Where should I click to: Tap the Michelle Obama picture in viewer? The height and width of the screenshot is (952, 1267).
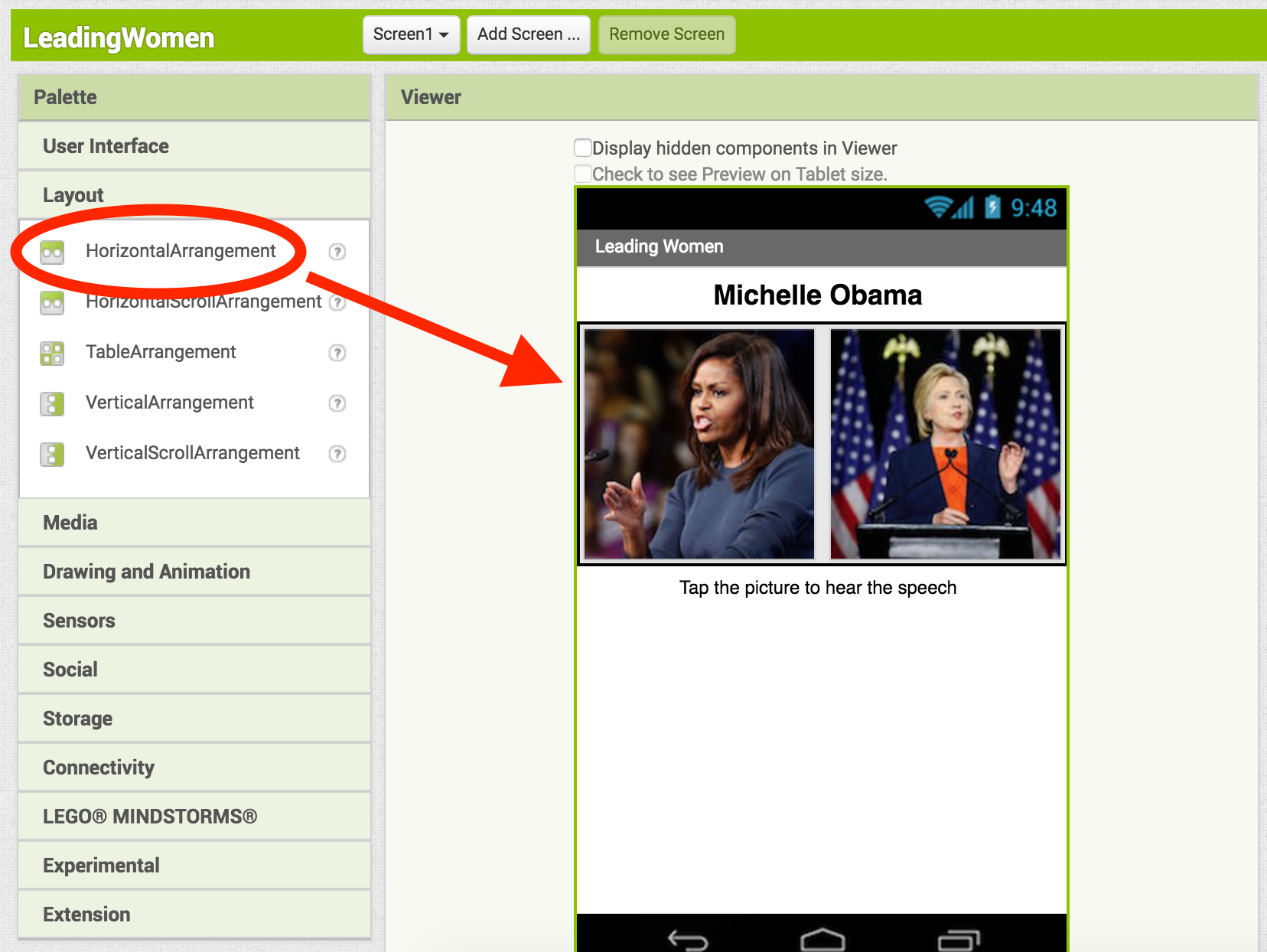pyautogui.click(x=699, y=444)
